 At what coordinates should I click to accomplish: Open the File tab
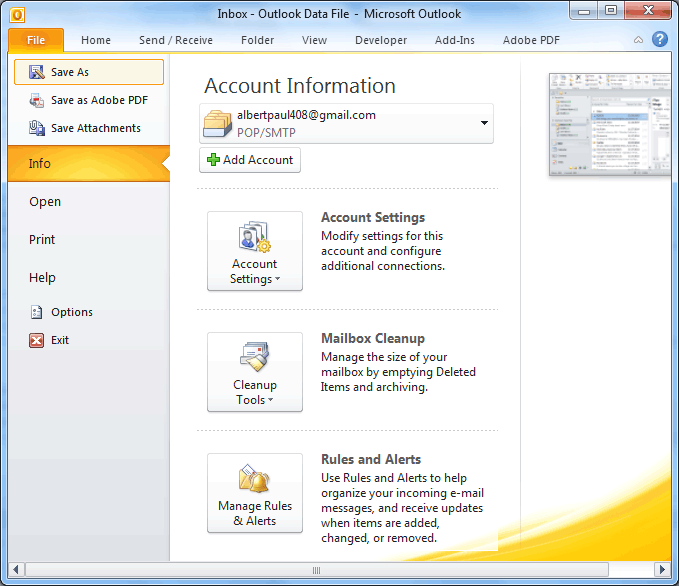point(36,40)
